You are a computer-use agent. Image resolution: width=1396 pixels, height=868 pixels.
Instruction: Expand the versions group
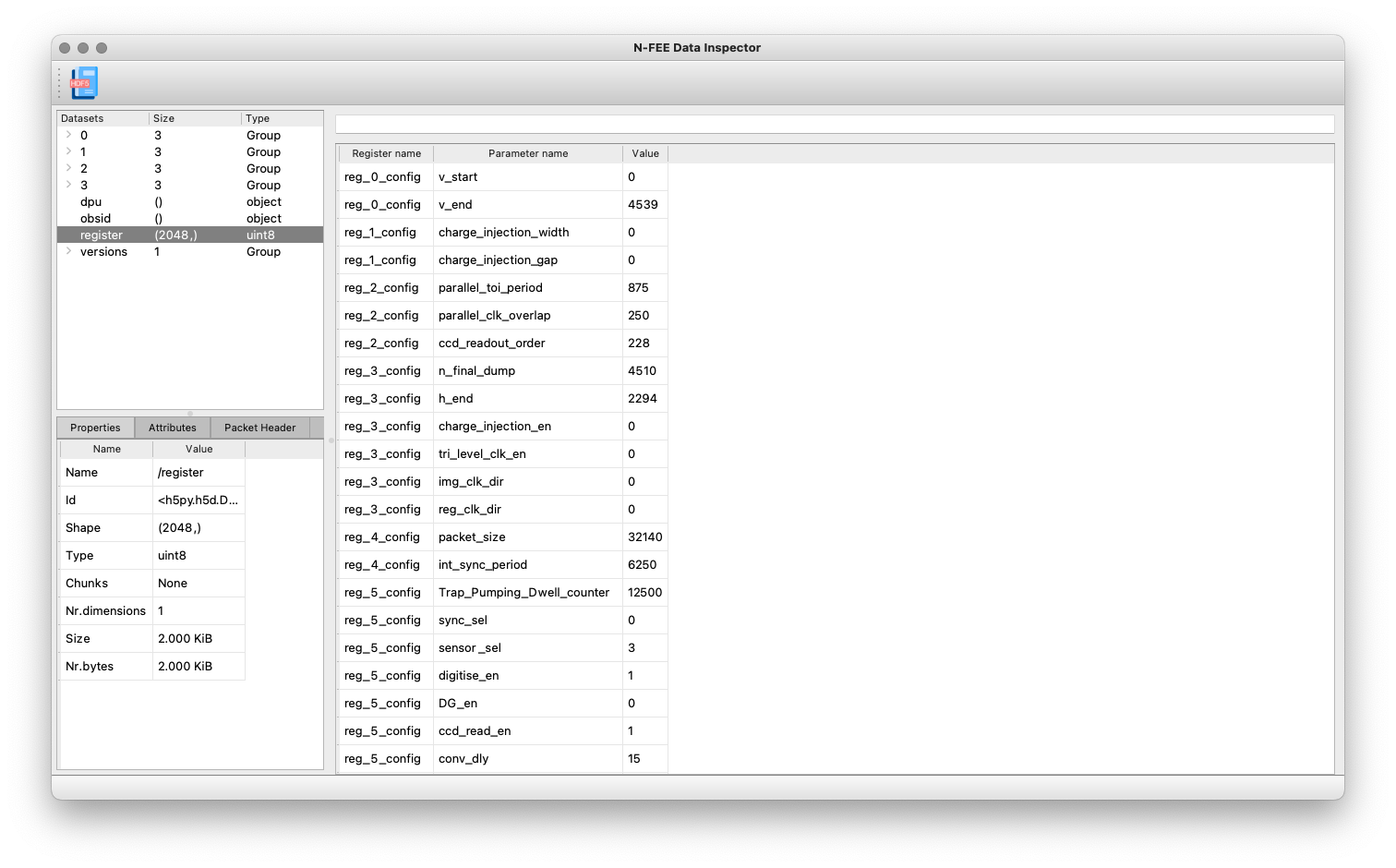68,251
